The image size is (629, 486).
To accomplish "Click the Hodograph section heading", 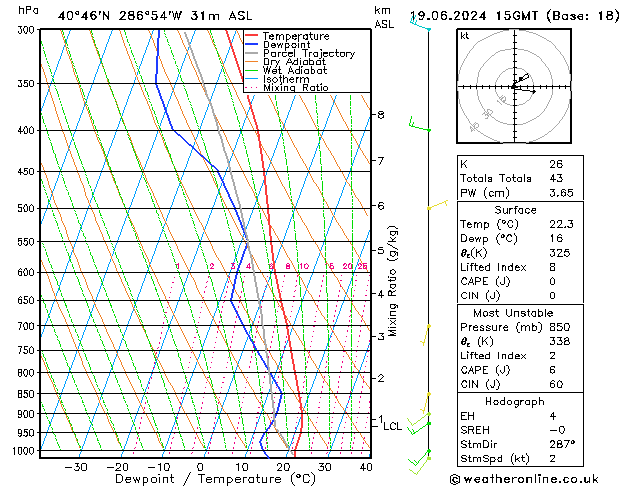I will coord(515,402).
